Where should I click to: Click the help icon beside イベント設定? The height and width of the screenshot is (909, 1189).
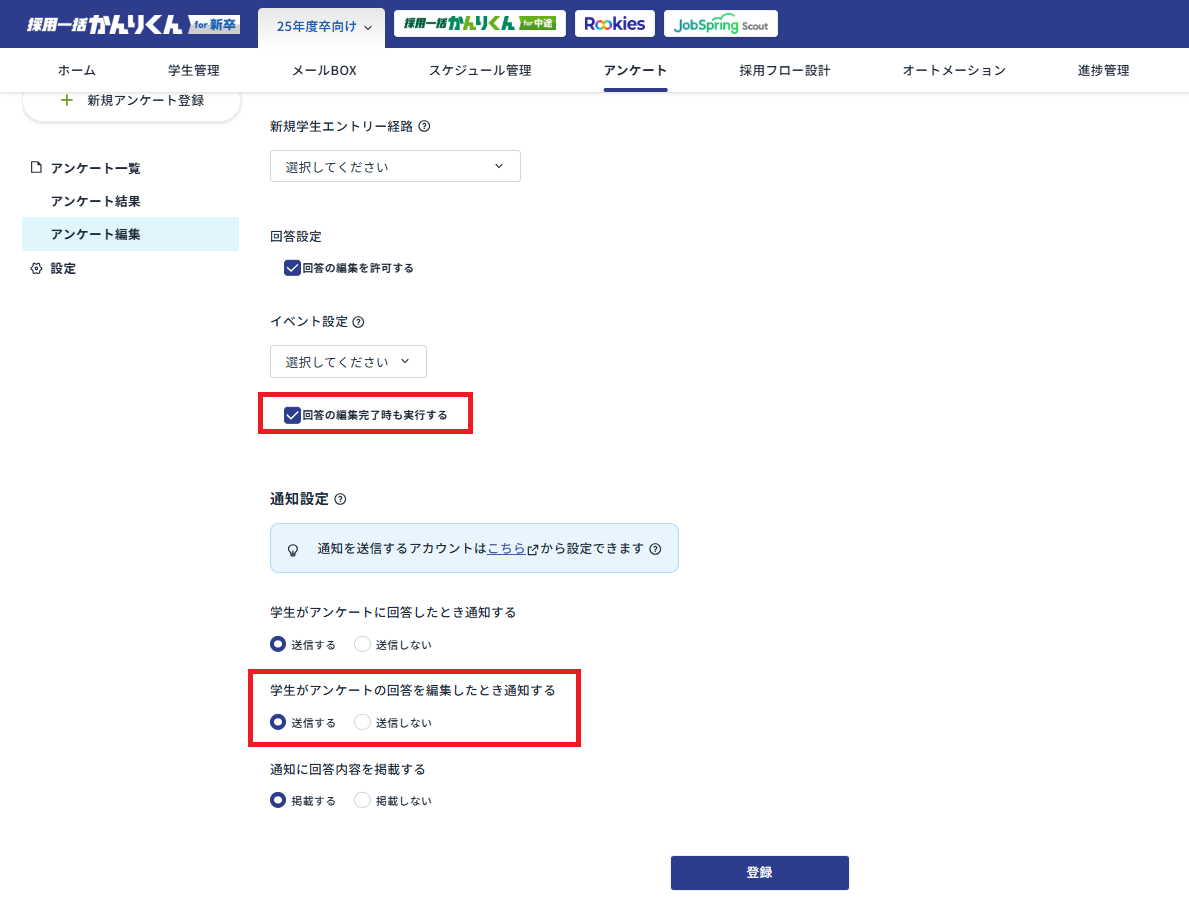coord(357,321)
